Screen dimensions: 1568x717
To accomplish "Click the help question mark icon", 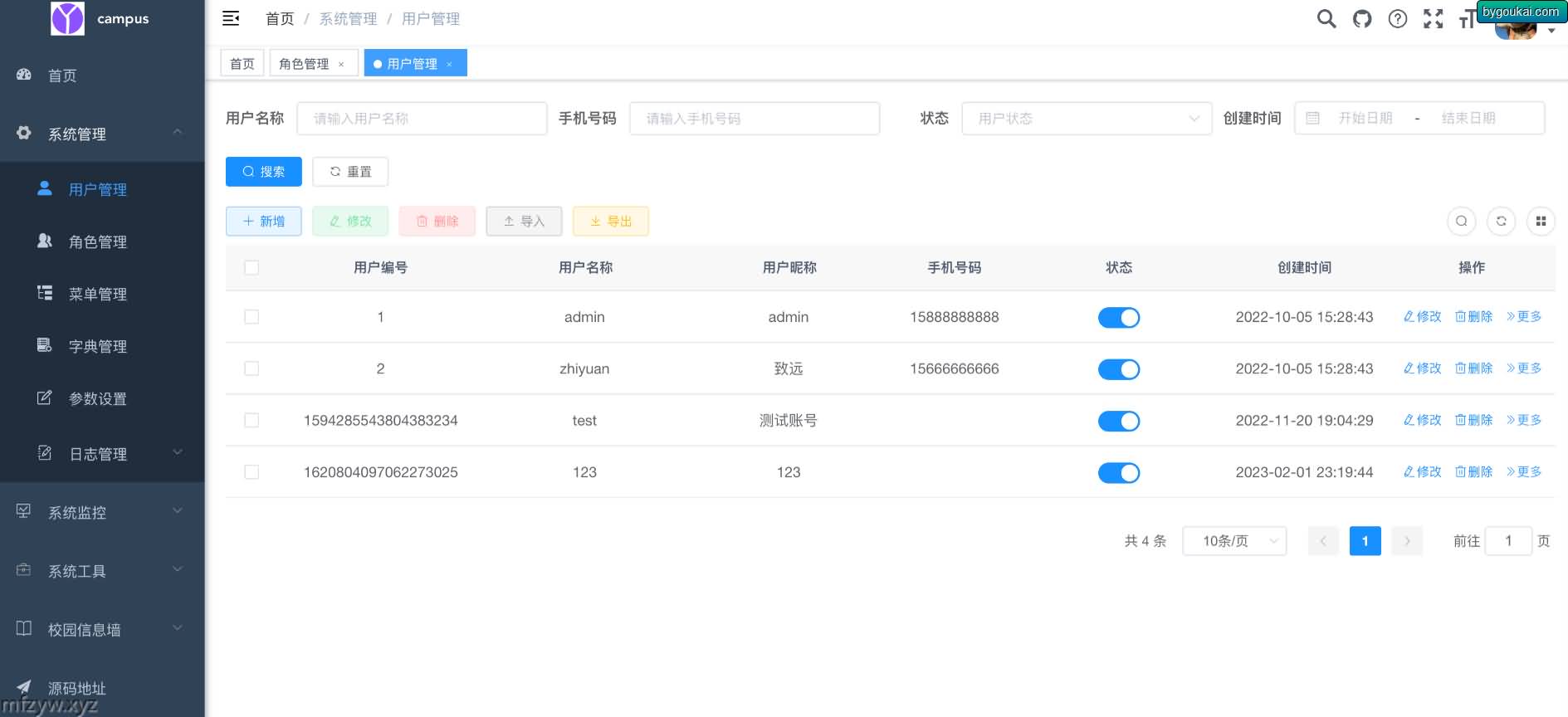I will [1398, 18].
